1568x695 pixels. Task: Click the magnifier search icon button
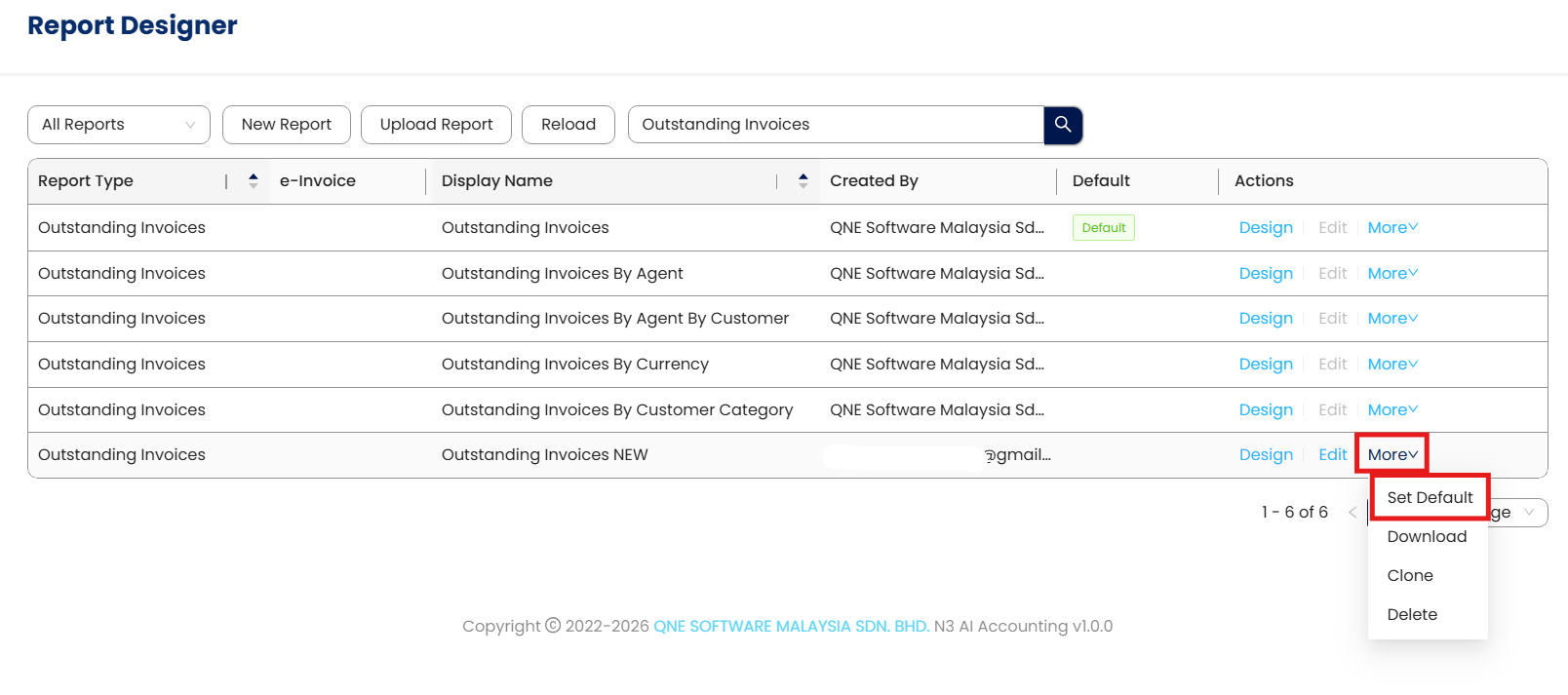click(x=1063, y=125)
